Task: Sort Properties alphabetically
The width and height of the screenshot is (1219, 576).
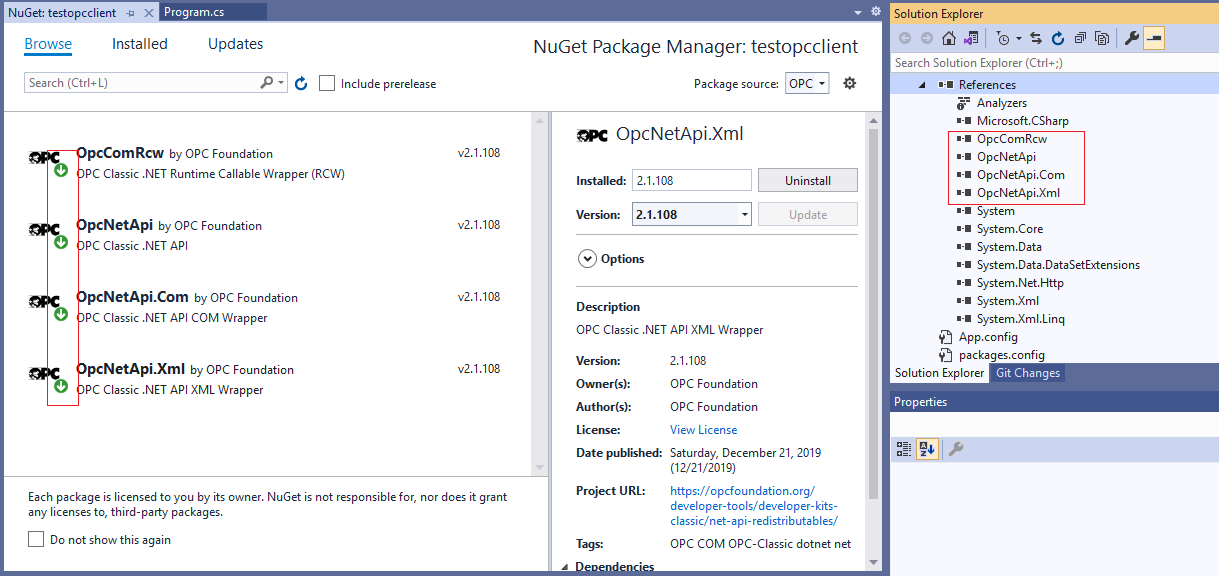Action: coord(925,448)
